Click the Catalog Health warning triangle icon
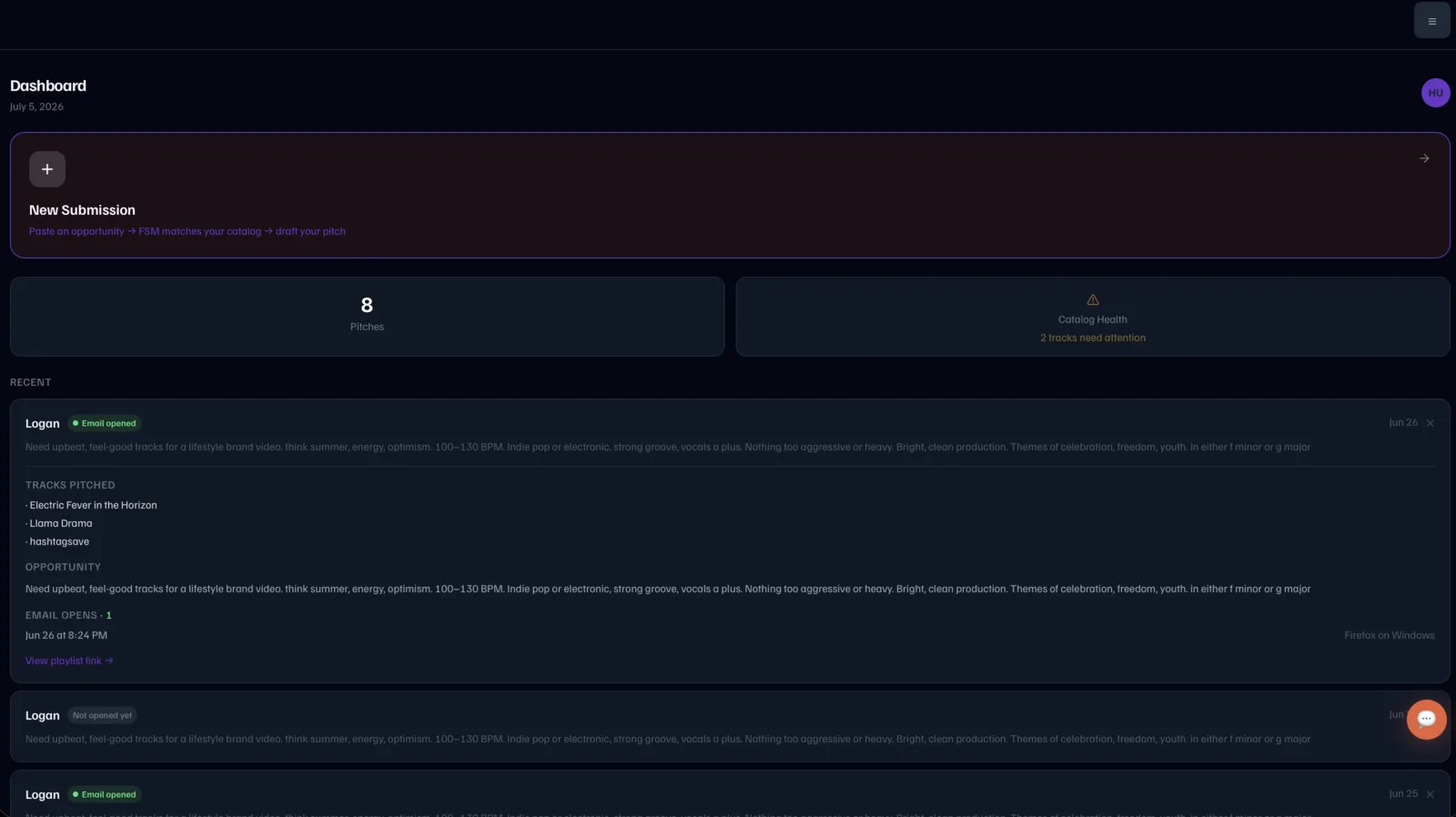 click(x=1093, y=300)
